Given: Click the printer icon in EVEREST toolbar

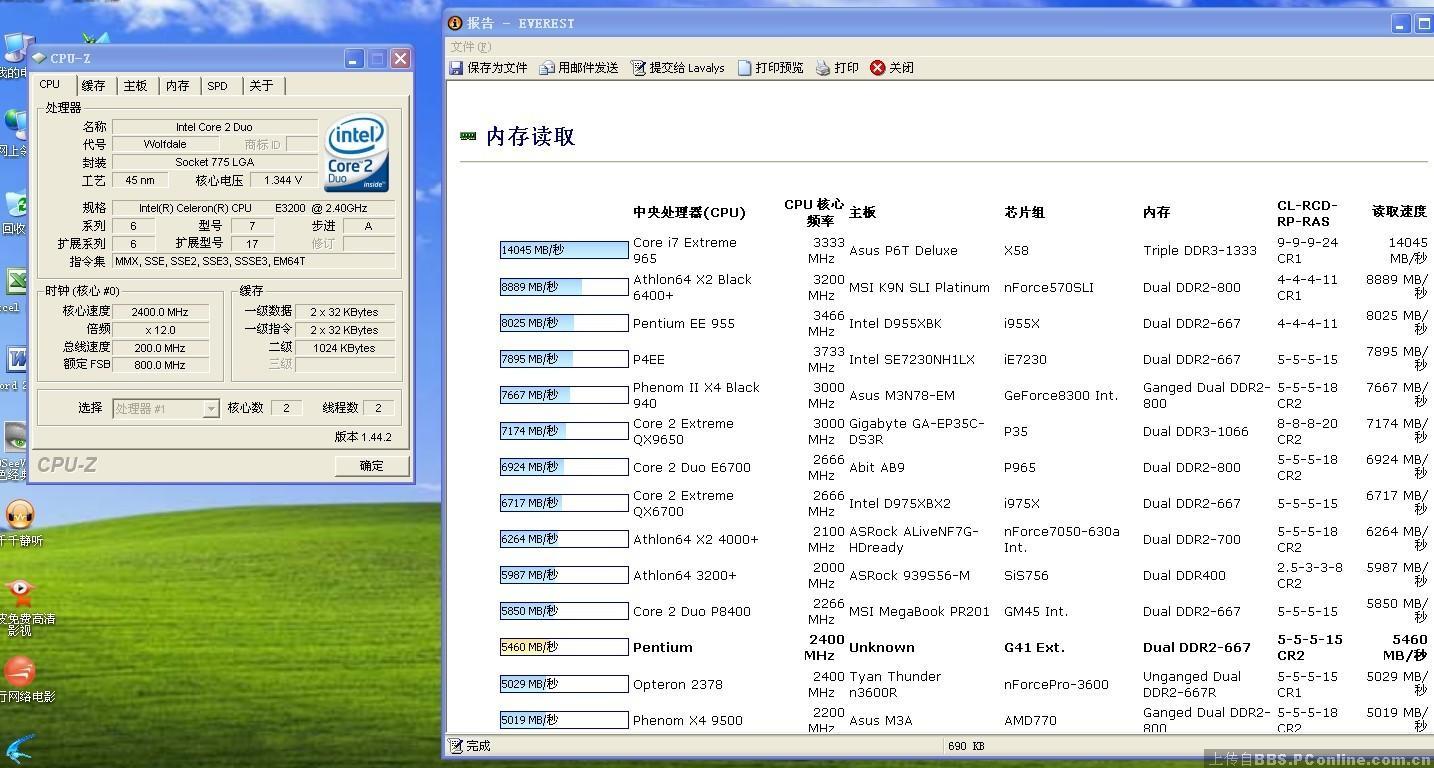Looking at the screenshot, I should [823, 68].
